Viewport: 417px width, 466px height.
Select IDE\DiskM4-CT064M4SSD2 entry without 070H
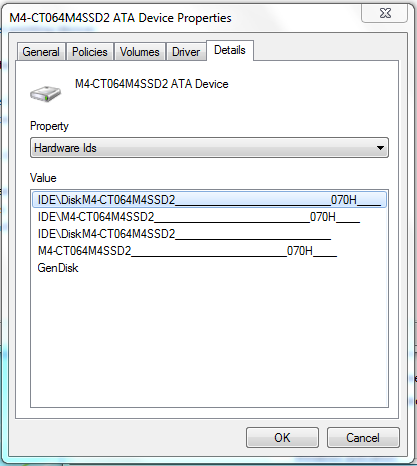pos(184,234)
